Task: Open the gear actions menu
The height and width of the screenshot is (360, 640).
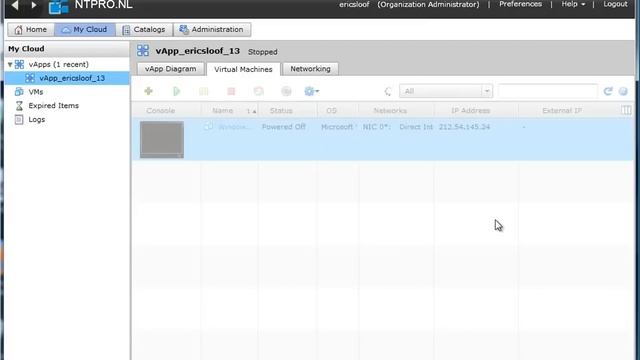Action: tap(311, 91)
